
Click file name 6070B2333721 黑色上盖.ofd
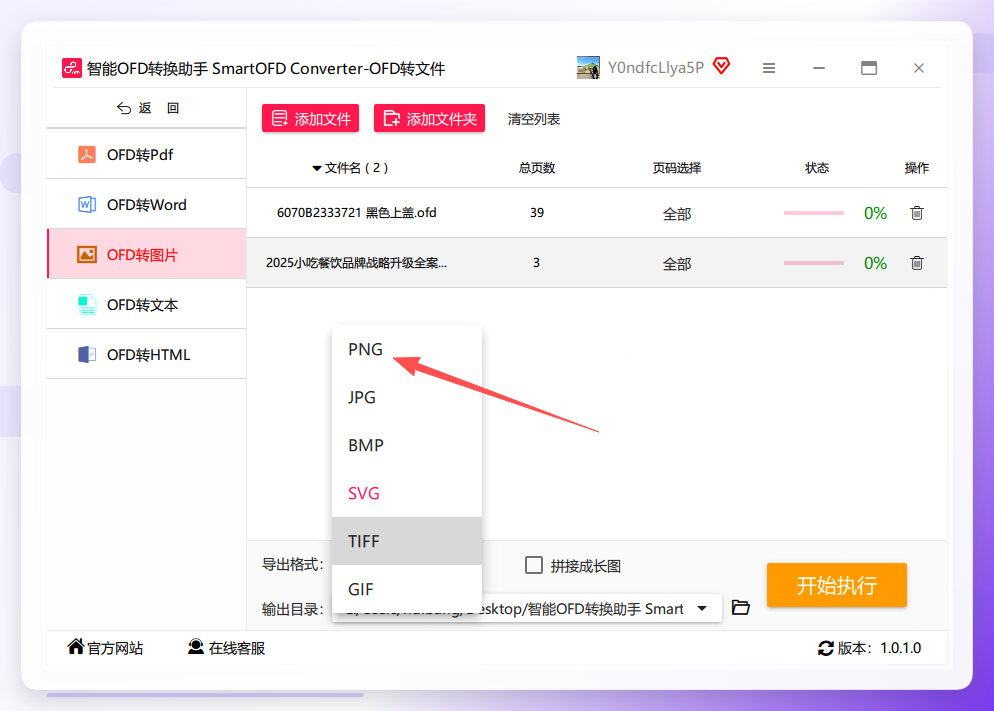tap(357, 213)
